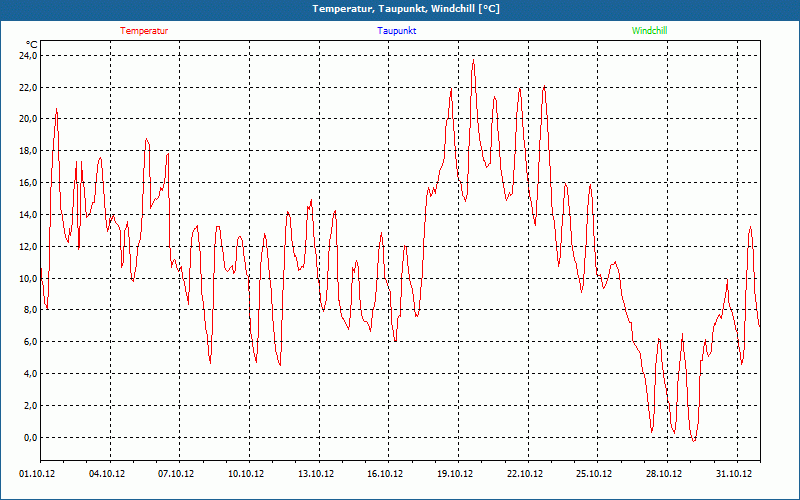Select the 07.10.12 date label
Viewport: 800px width, 500px height.
pyautogui.click(x=176, y=474)
